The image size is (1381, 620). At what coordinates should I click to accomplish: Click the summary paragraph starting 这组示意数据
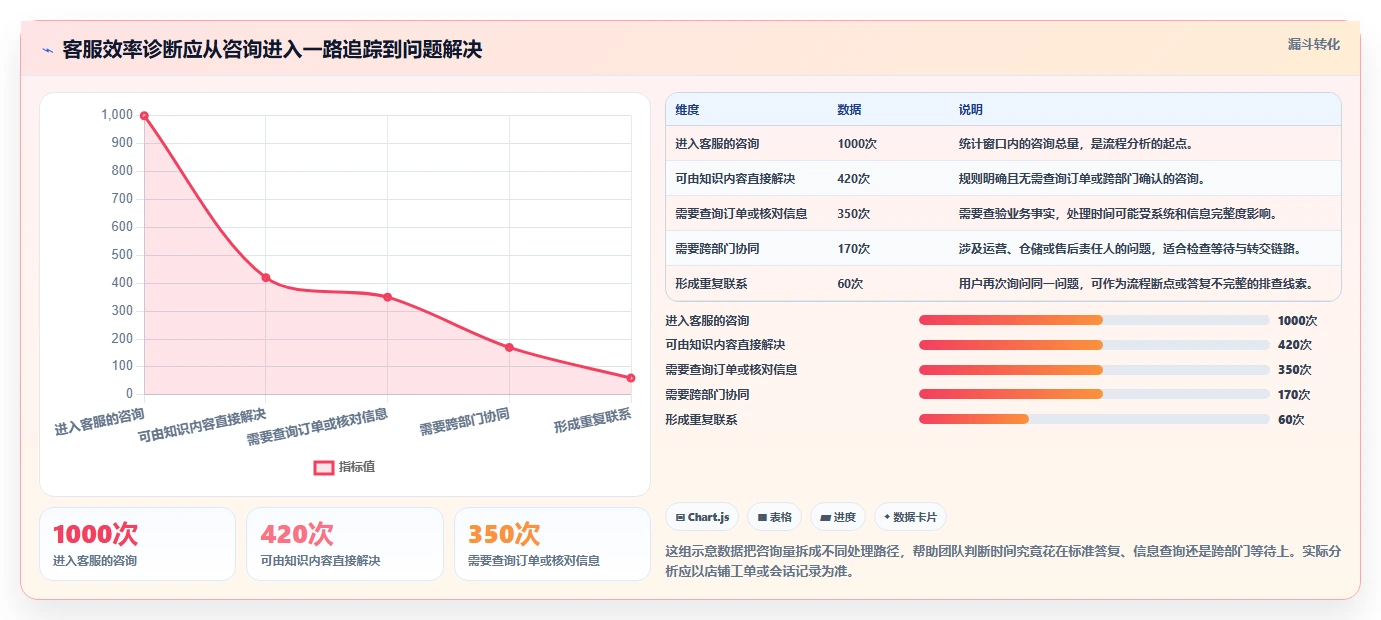click(1003, 561)
